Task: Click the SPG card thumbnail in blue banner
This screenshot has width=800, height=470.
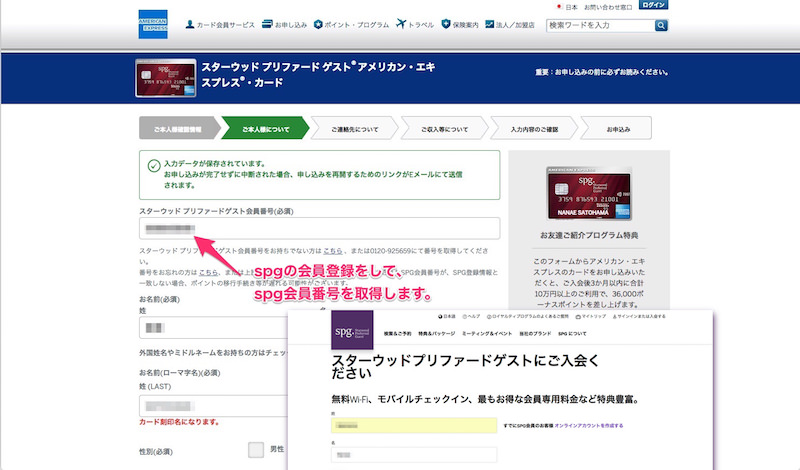Action: pyautogui.click(x=166, y=78)
